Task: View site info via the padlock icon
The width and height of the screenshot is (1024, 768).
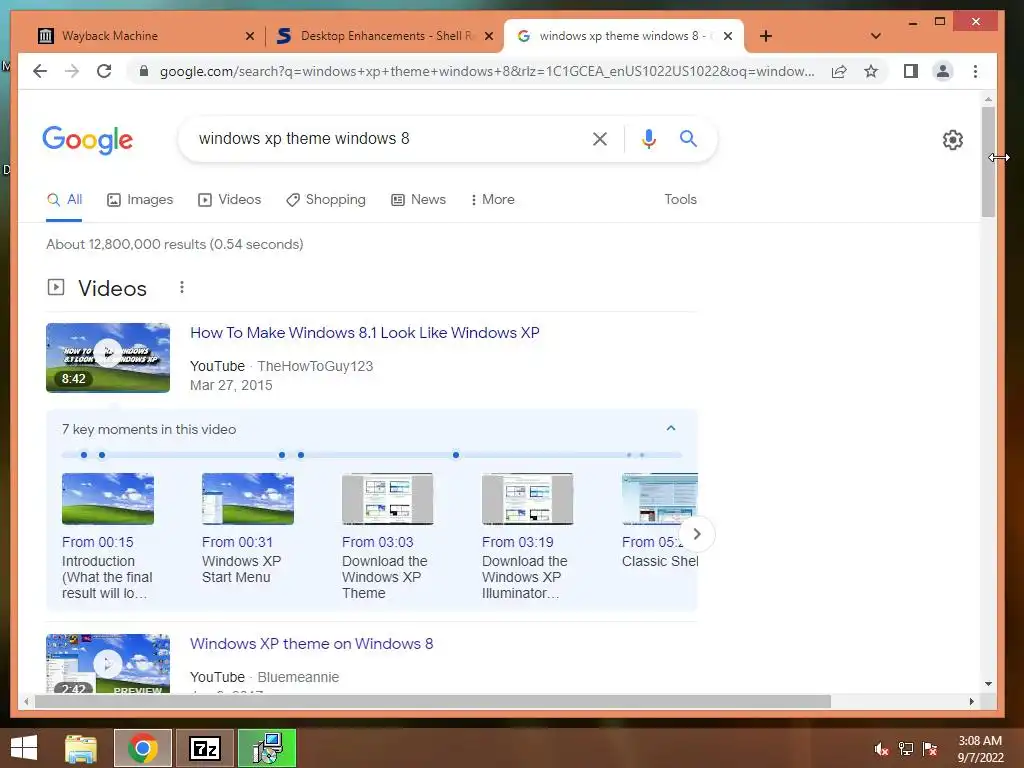Action: (x=144, y=71)
